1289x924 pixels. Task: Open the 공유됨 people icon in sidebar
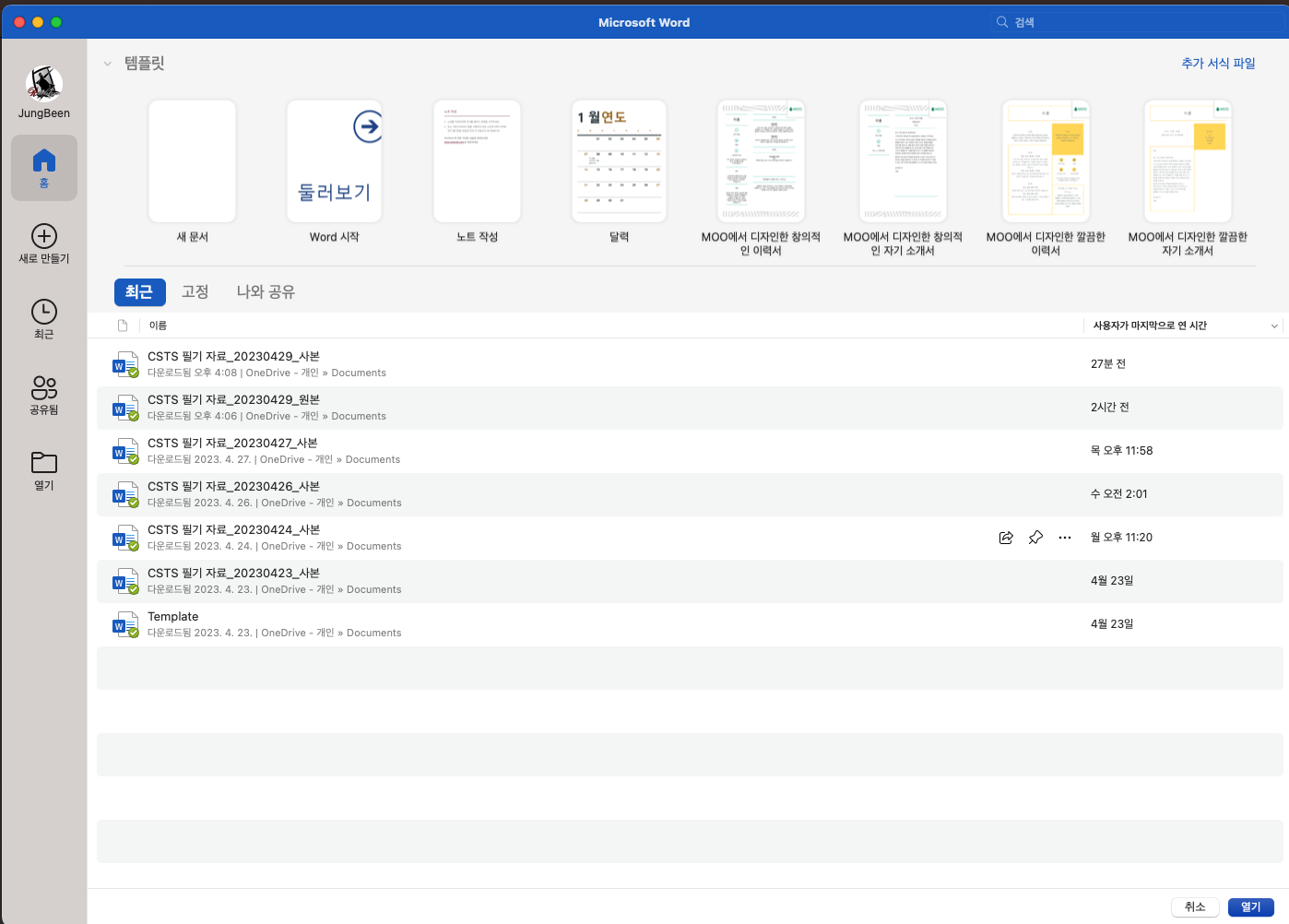coord(44,387)
